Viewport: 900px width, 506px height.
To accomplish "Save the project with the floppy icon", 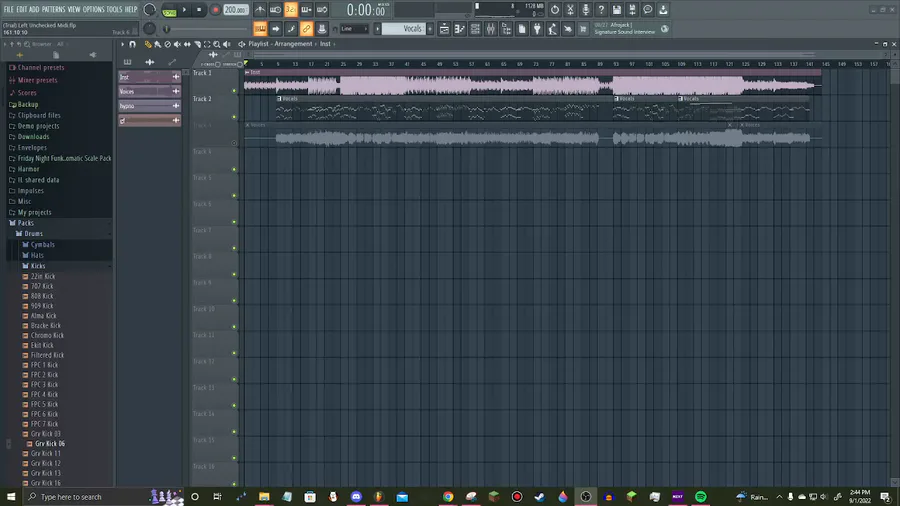I will (x=616, y=10).
